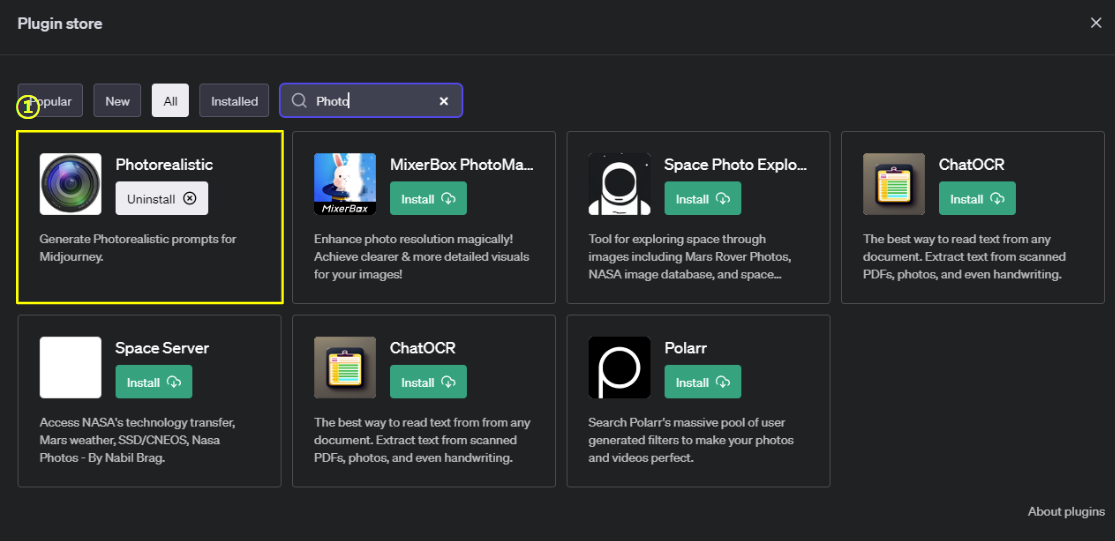The image size is (1115, 541).
Task: Install MixerBox PhotoMagic plugin
Action: pyautogui.click(x=428, y=198)
